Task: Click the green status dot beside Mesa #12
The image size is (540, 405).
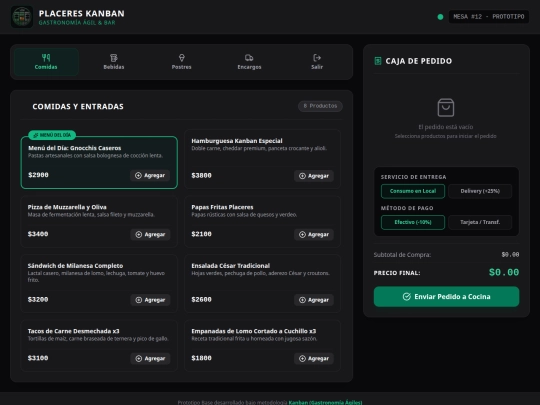Action: point(440,17)
